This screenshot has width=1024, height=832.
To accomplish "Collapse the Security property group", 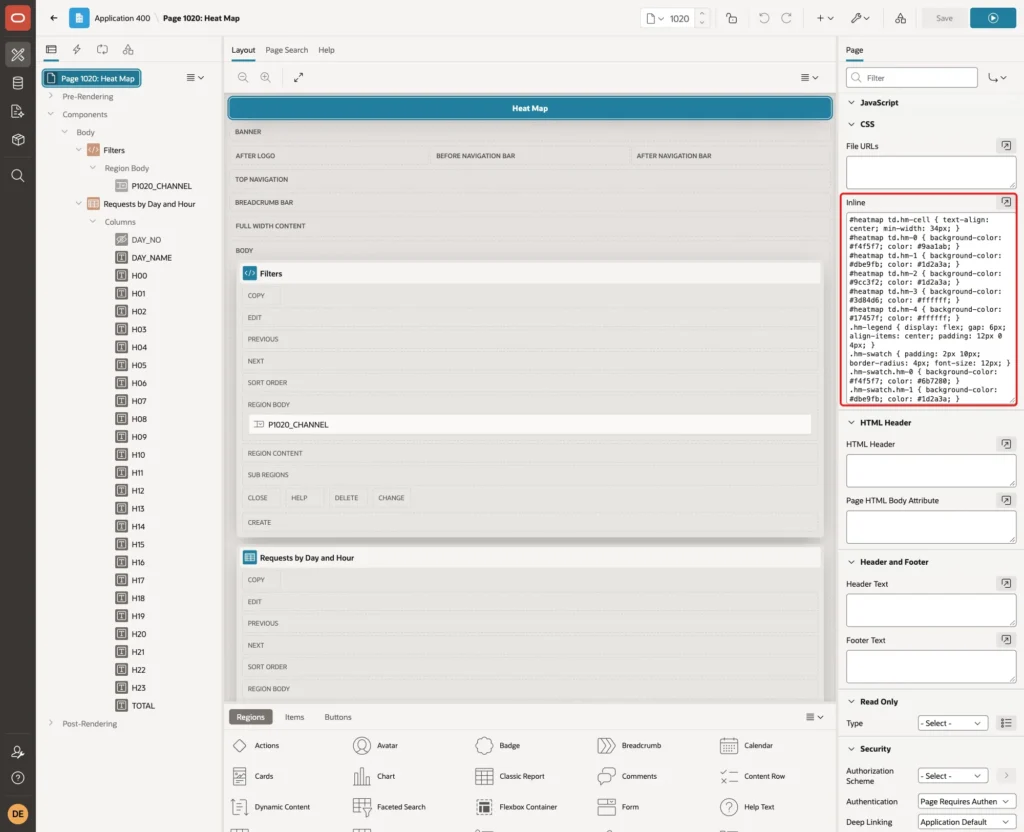I will pos(851,748).
